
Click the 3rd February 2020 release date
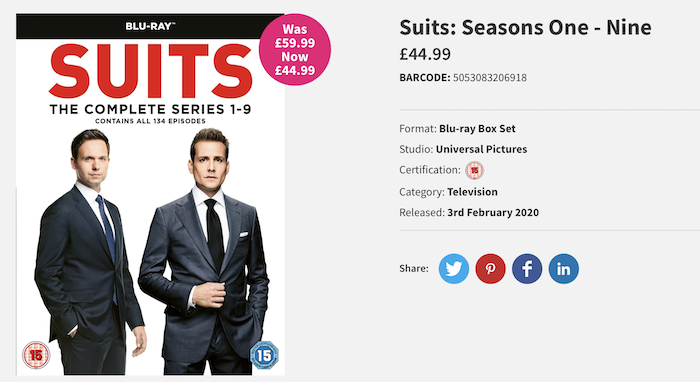click(493, 212)
